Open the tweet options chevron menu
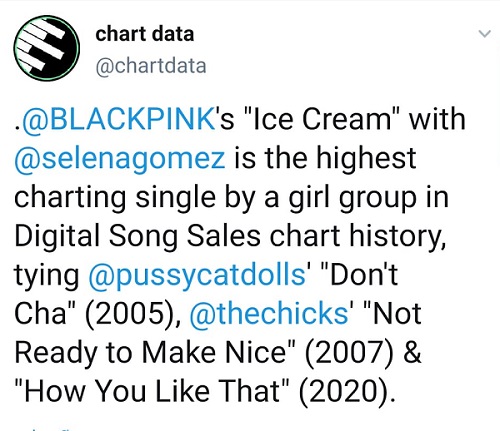Viewport: 500px width, 431px height. point(484,33)
